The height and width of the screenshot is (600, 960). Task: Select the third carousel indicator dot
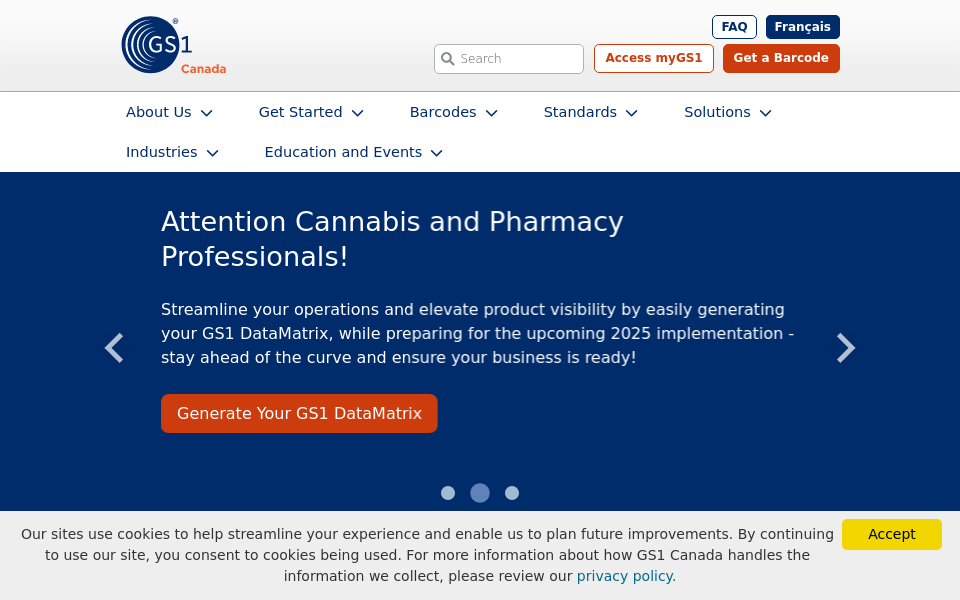(512, 493)
